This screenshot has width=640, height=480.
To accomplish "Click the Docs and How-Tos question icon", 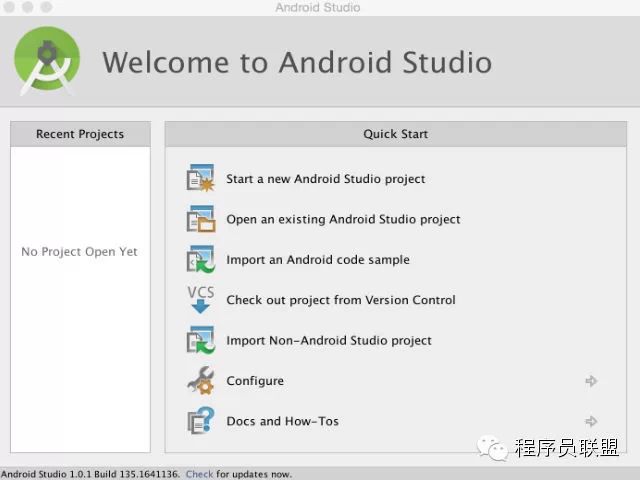I will [200, 420].
